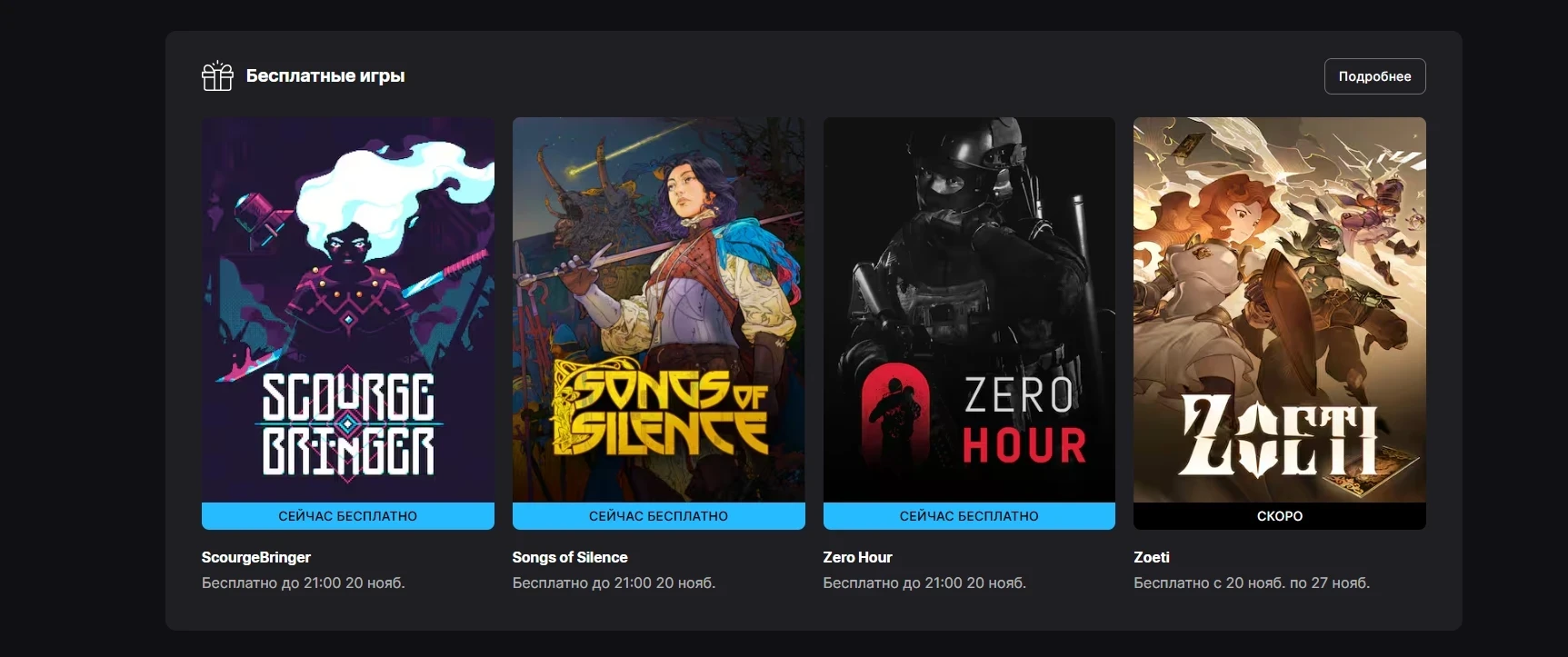Open the Songs of Silence title link
This screenshot has width=1568, height=657.
(570, 557)
